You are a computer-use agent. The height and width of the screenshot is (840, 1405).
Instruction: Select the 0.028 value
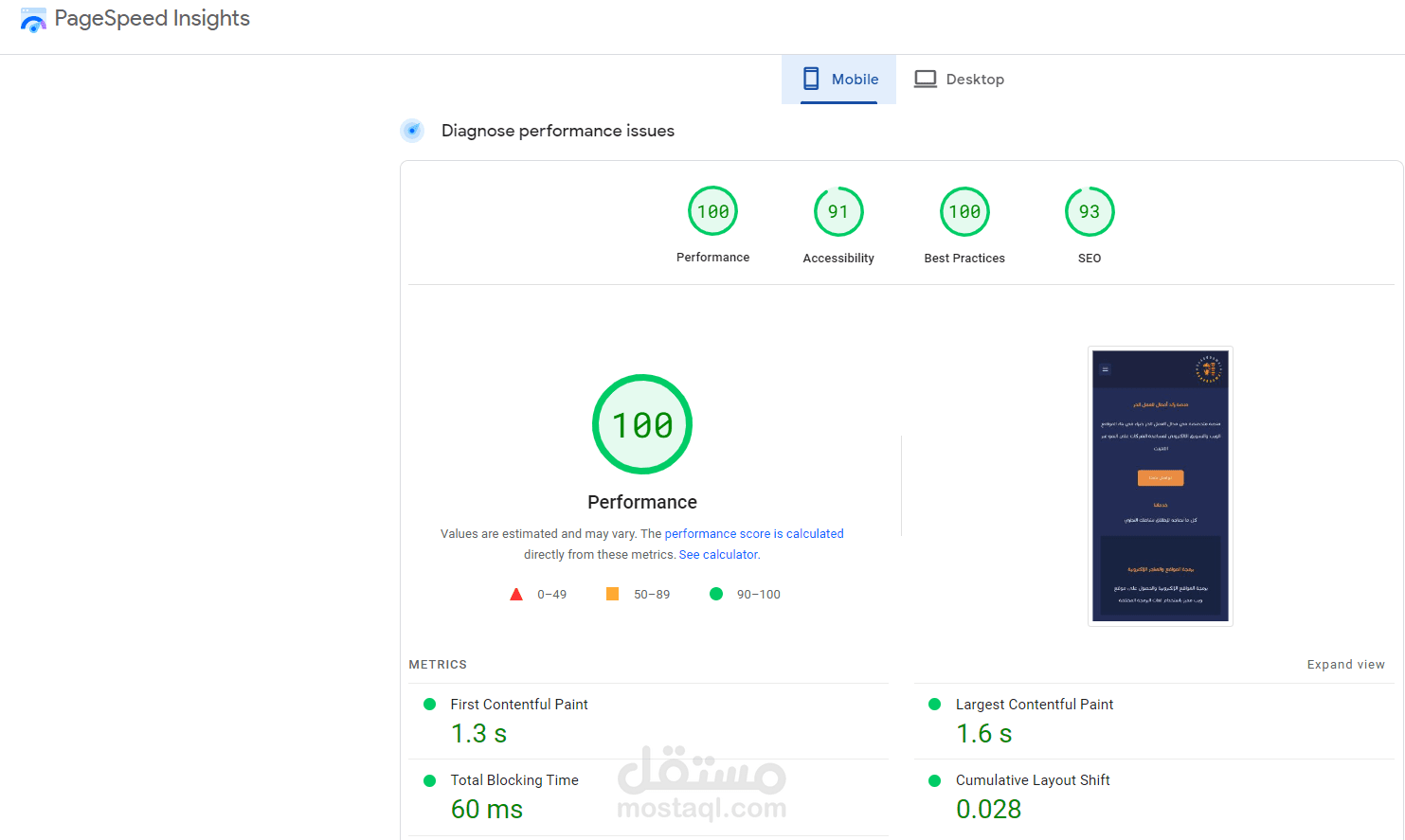[988, 810]
